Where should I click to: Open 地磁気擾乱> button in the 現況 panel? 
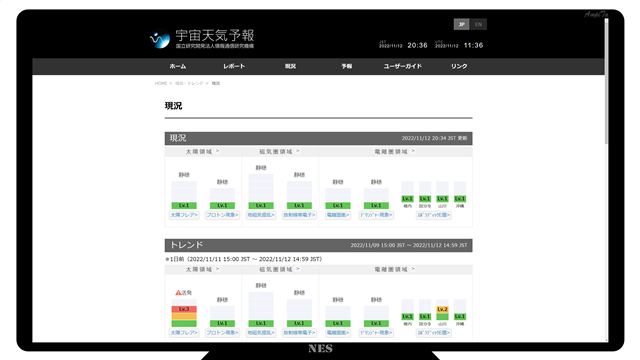[261, 215]
